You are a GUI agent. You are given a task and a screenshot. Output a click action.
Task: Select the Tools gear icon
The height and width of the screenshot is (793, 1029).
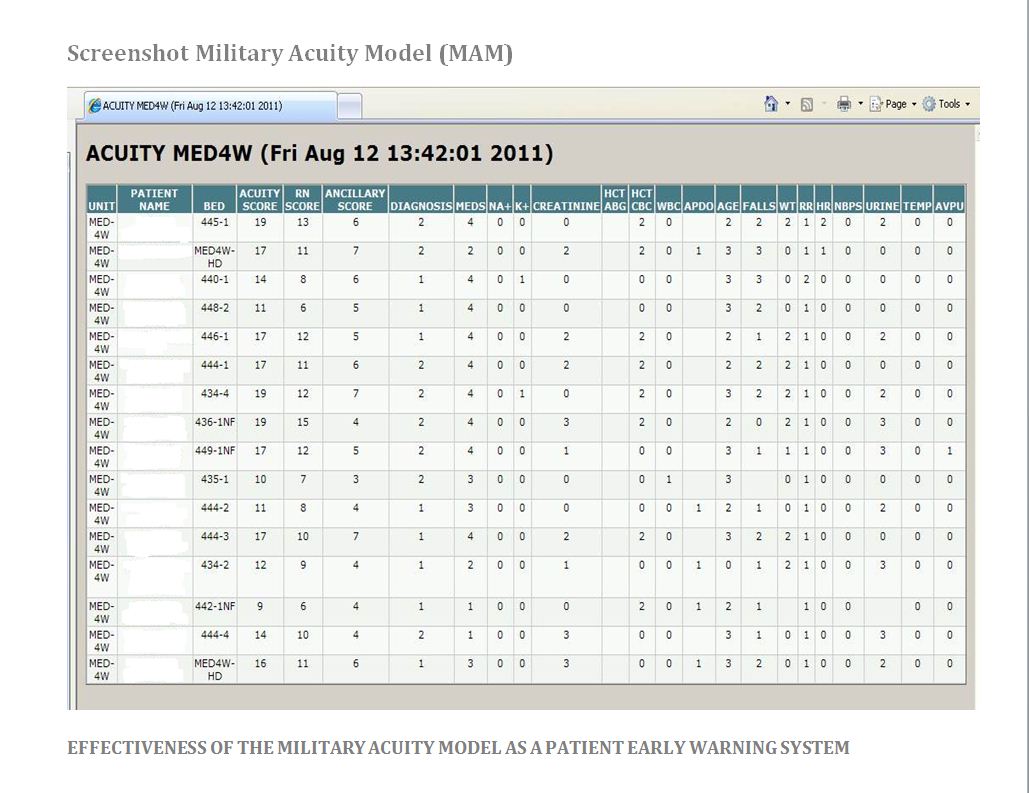[x=928, y=104]
